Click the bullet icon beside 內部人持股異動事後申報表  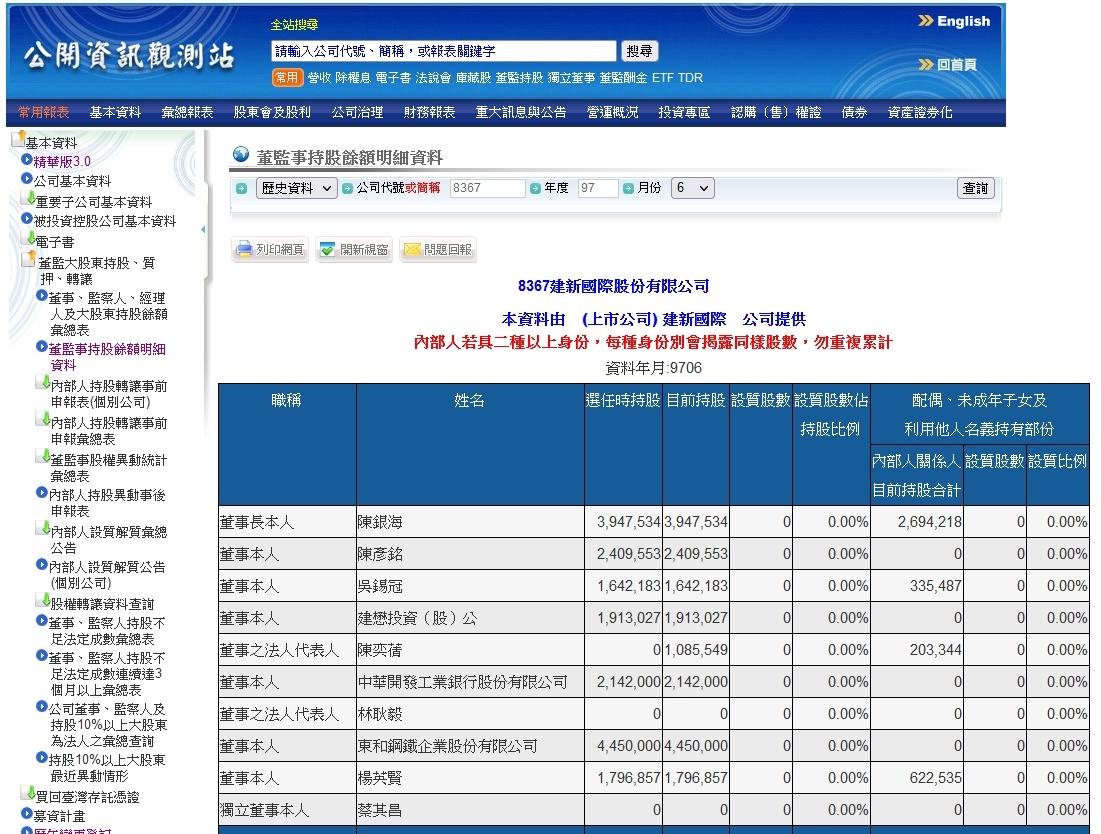click(41, 493)
